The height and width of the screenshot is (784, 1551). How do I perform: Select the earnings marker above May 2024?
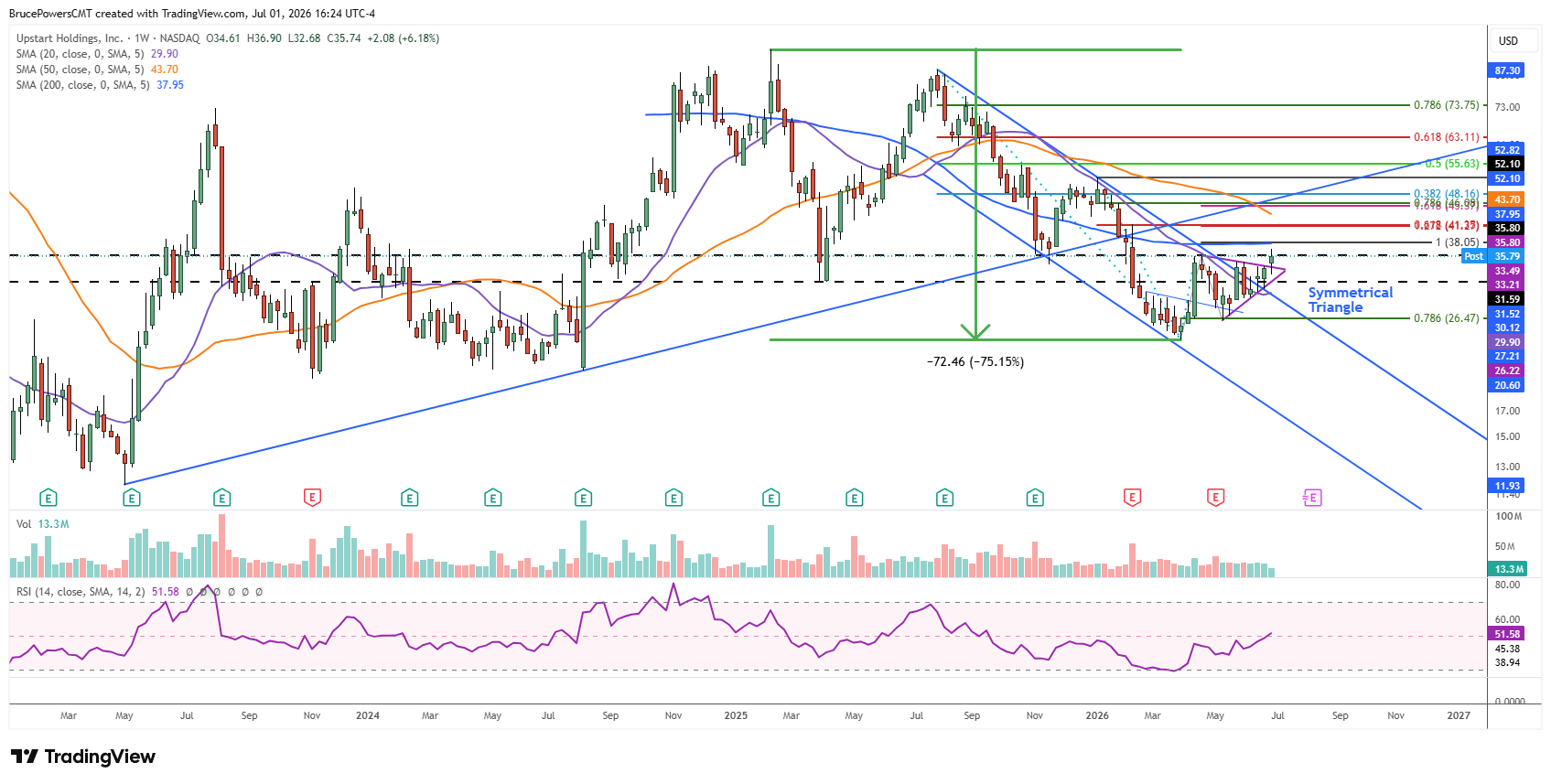[x=492, y=498]
